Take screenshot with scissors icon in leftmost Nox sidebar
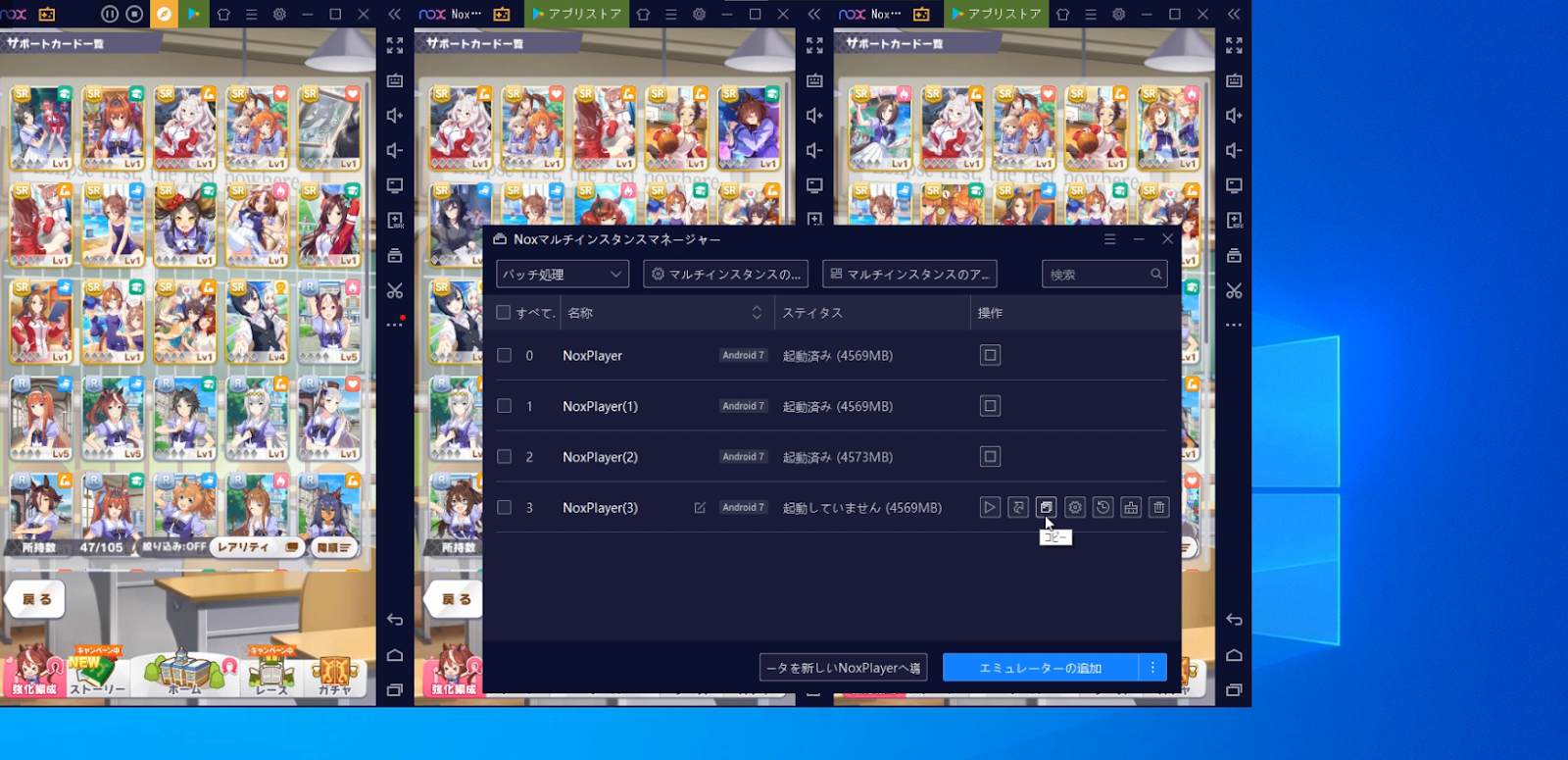This screenshot has width=1568, height=760. 395,290
